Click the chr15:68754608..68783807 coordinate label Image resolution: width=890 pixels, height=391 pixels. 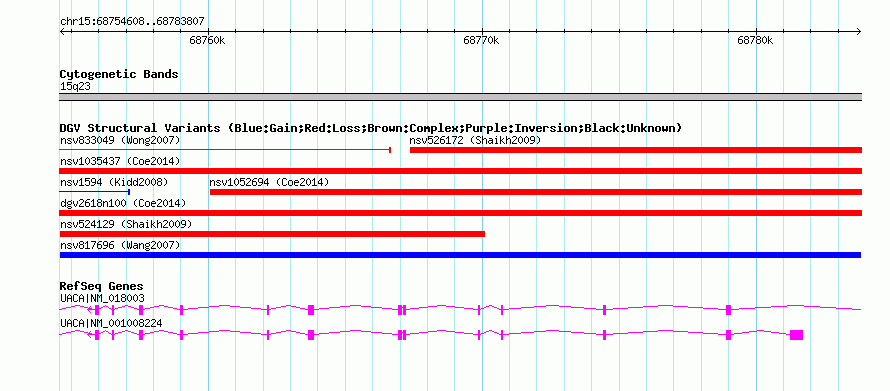click(132, 22)
